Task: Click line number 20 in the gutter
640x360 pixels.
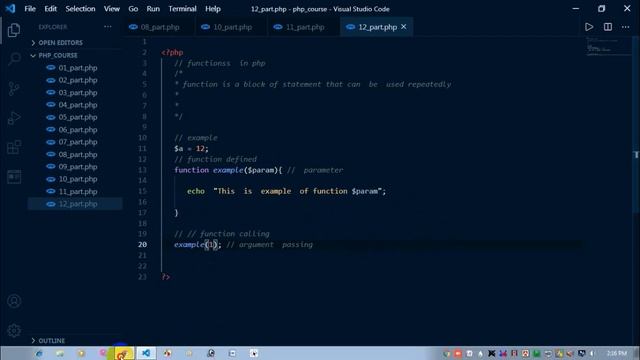Action: [142, 244]
